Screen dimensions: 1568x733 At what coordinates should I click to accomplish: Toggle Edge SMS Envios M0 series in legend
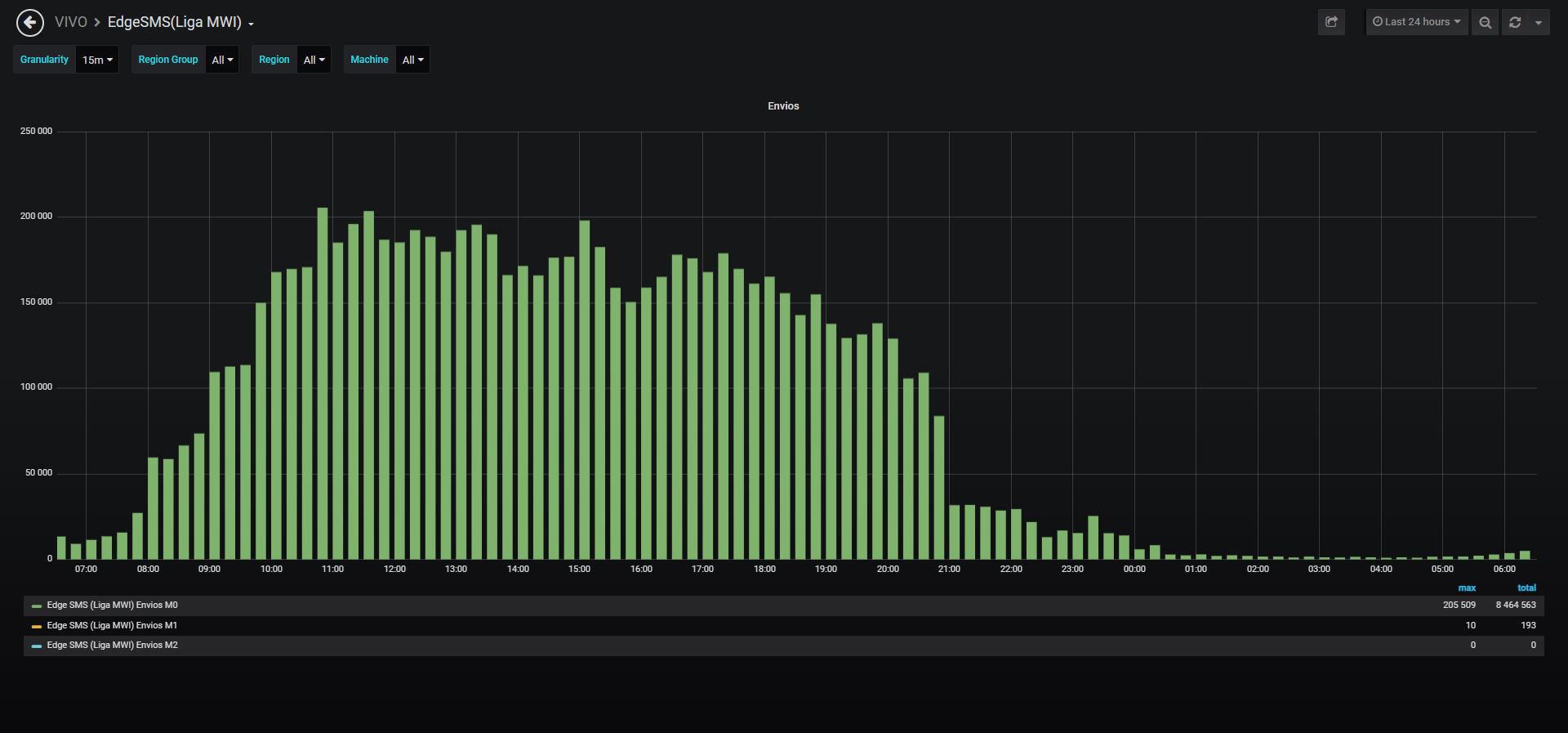click(112, 606)
